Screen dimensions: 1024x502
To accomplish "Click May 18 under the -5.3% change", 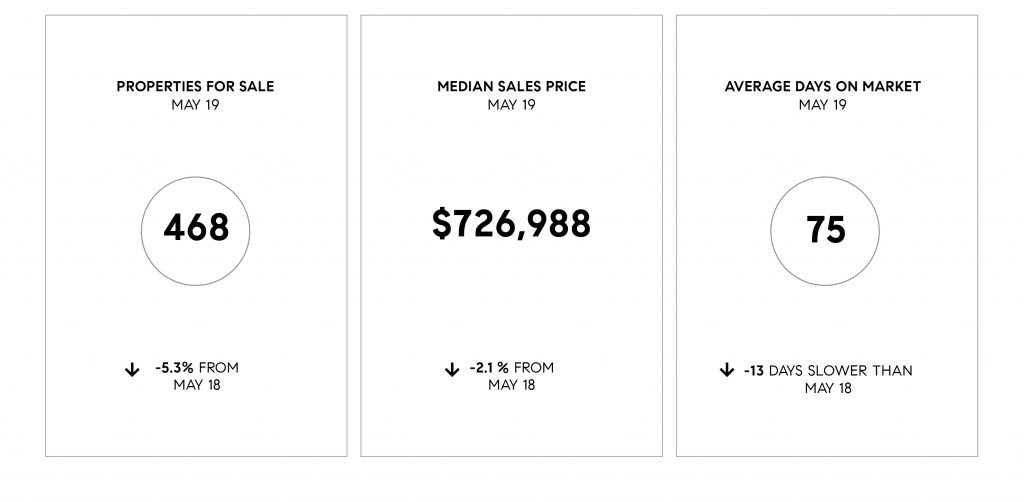I will point(197,385).
